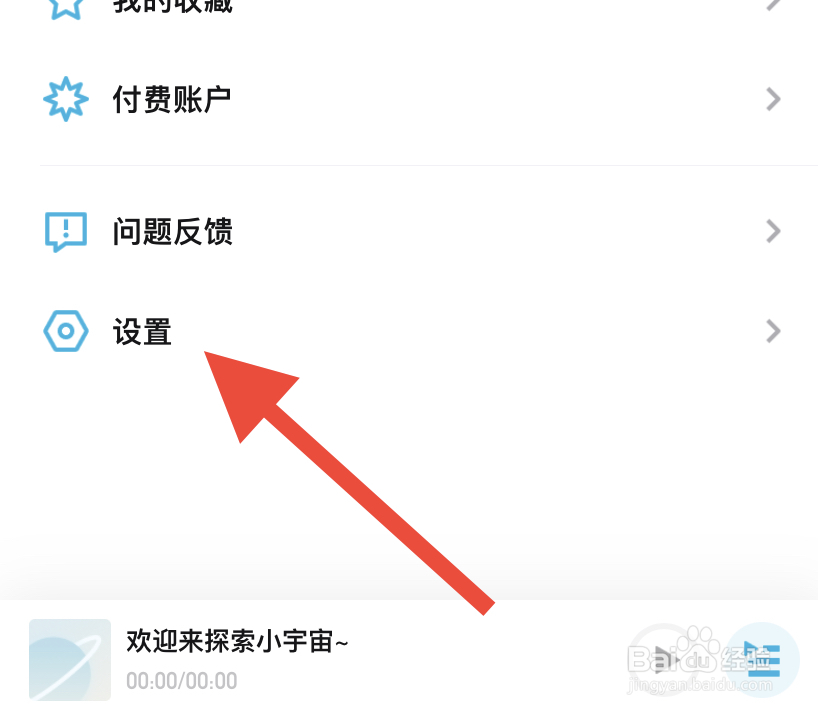Expand the 付费账户 chevron arrow

coord(773,99)
